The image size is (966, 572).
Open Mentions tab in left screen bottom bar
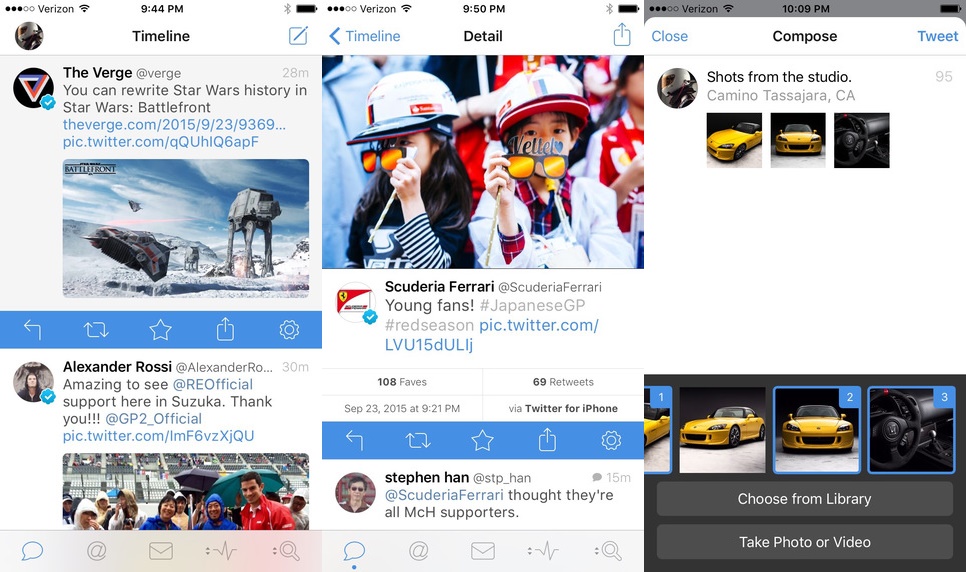[x=96, y=550]
